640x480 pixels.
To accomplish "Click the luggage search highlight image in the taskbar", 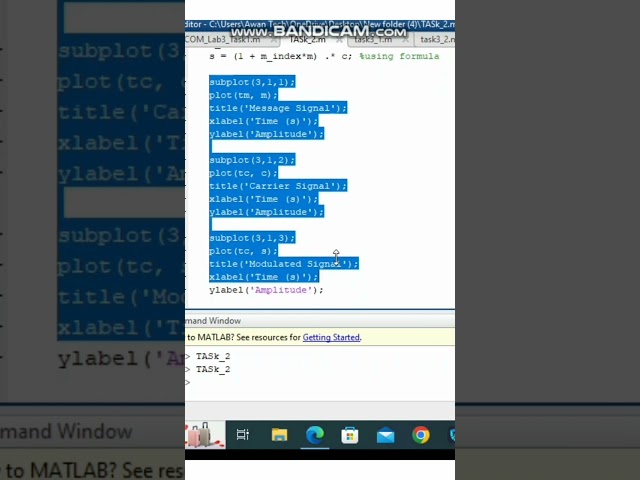I will click(x=205, y=435).
